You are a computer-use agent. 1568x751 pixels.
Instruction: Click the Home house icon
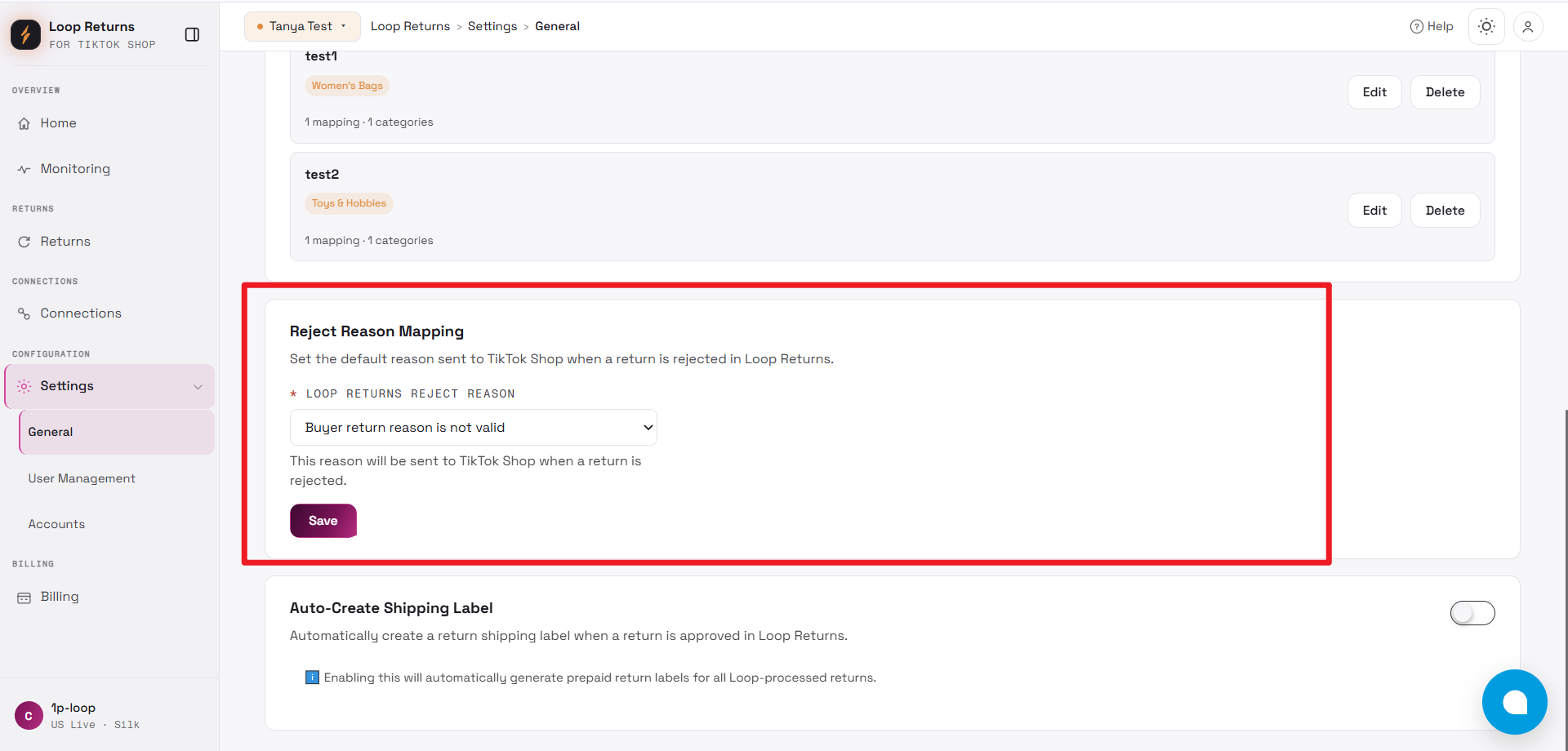[x=24, y=123]
